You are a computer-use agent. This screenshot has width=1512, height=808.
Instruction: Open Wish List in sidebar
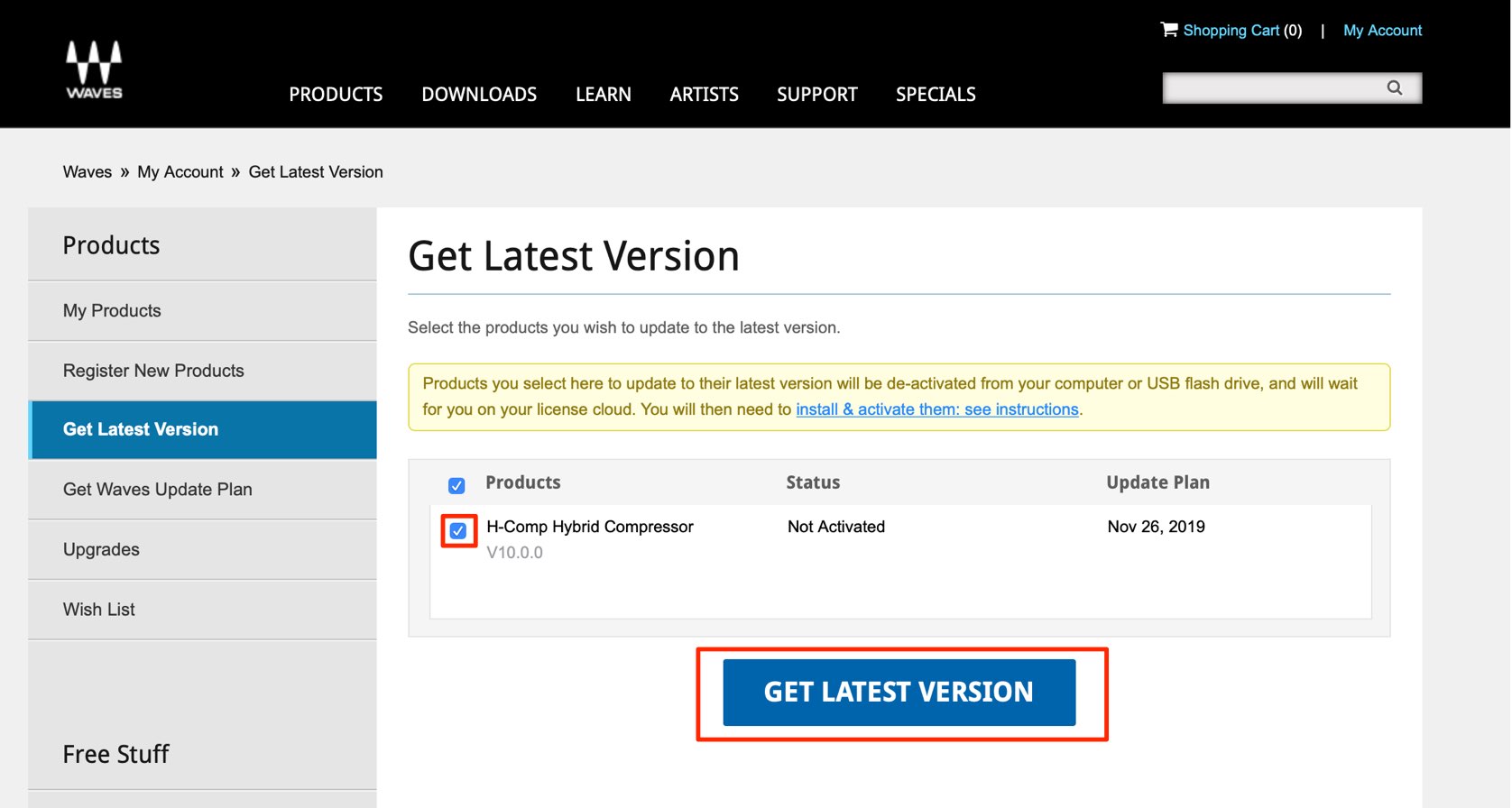click(202, 610)
